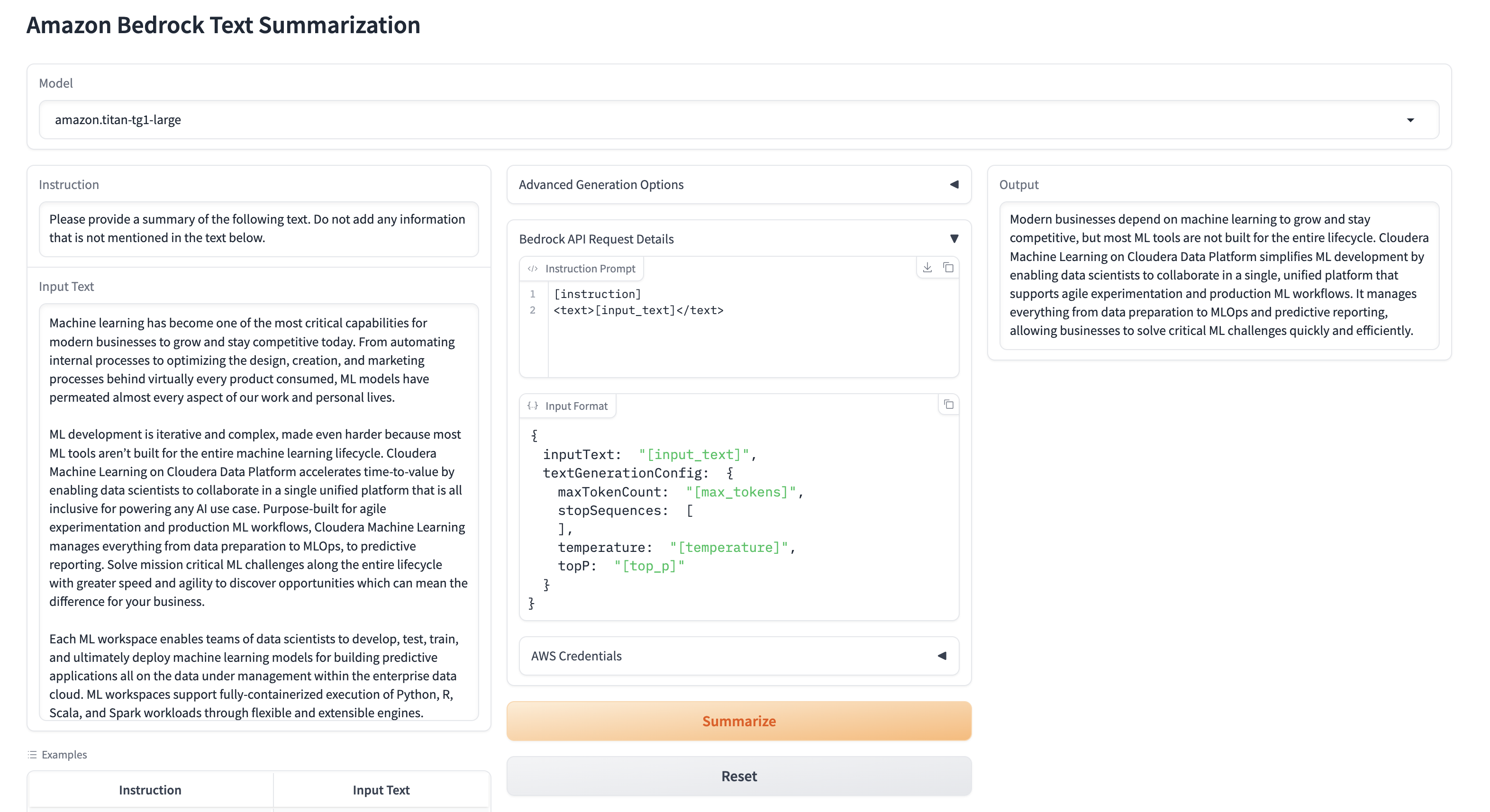The image size is (1490, 812).
Task: Click the Instruction column header in Examples
Action: pos(150,790)
